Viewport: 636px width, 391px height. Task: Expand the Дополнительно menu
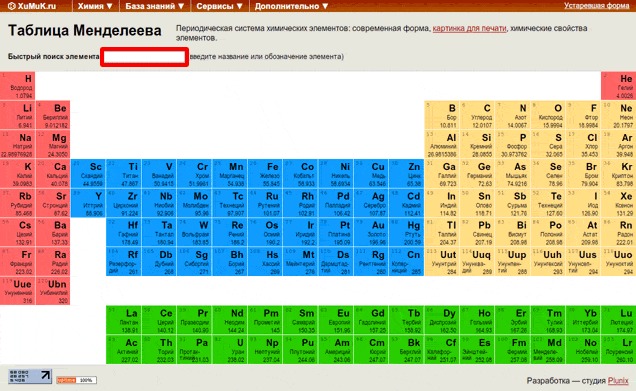pyautogui.click(x=291, y=6)
